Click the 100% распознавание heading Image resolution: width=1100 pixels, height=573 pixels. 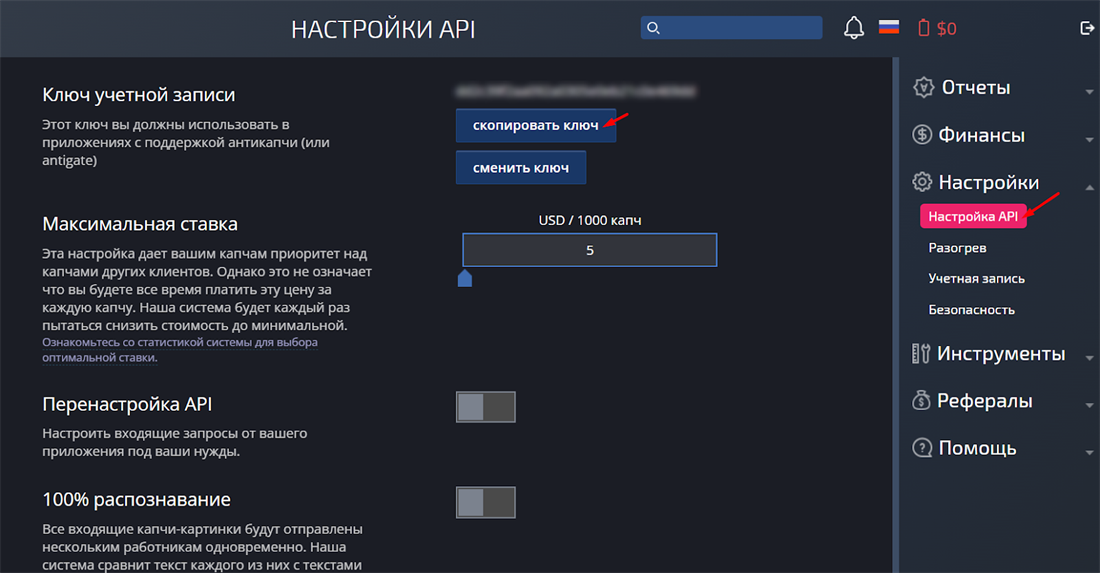coord(136,499)
